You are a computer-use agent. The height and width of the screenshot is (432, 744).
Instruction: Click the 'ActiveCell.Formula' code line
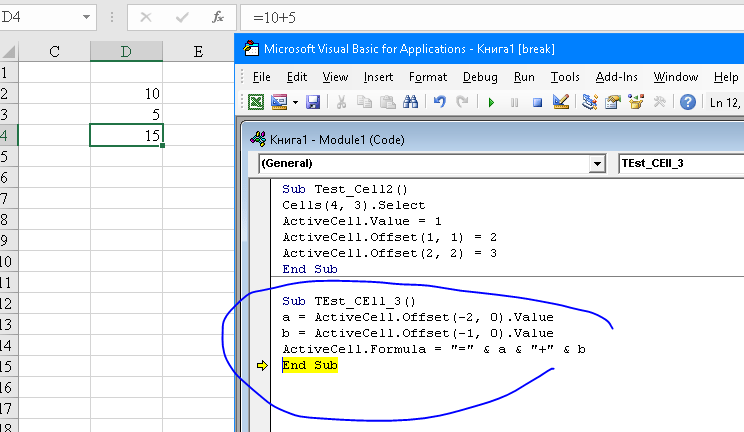point(434,349)
